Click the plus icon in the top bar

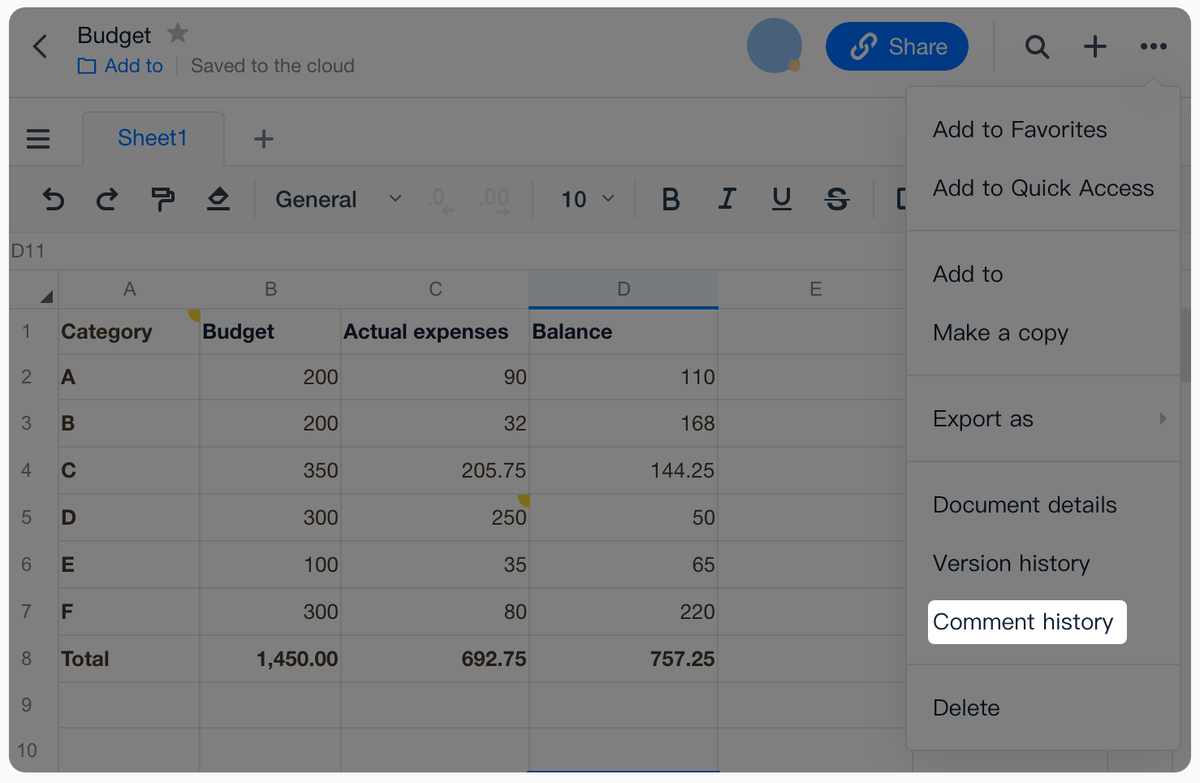pyautogui.click(x=1095, y=46)
